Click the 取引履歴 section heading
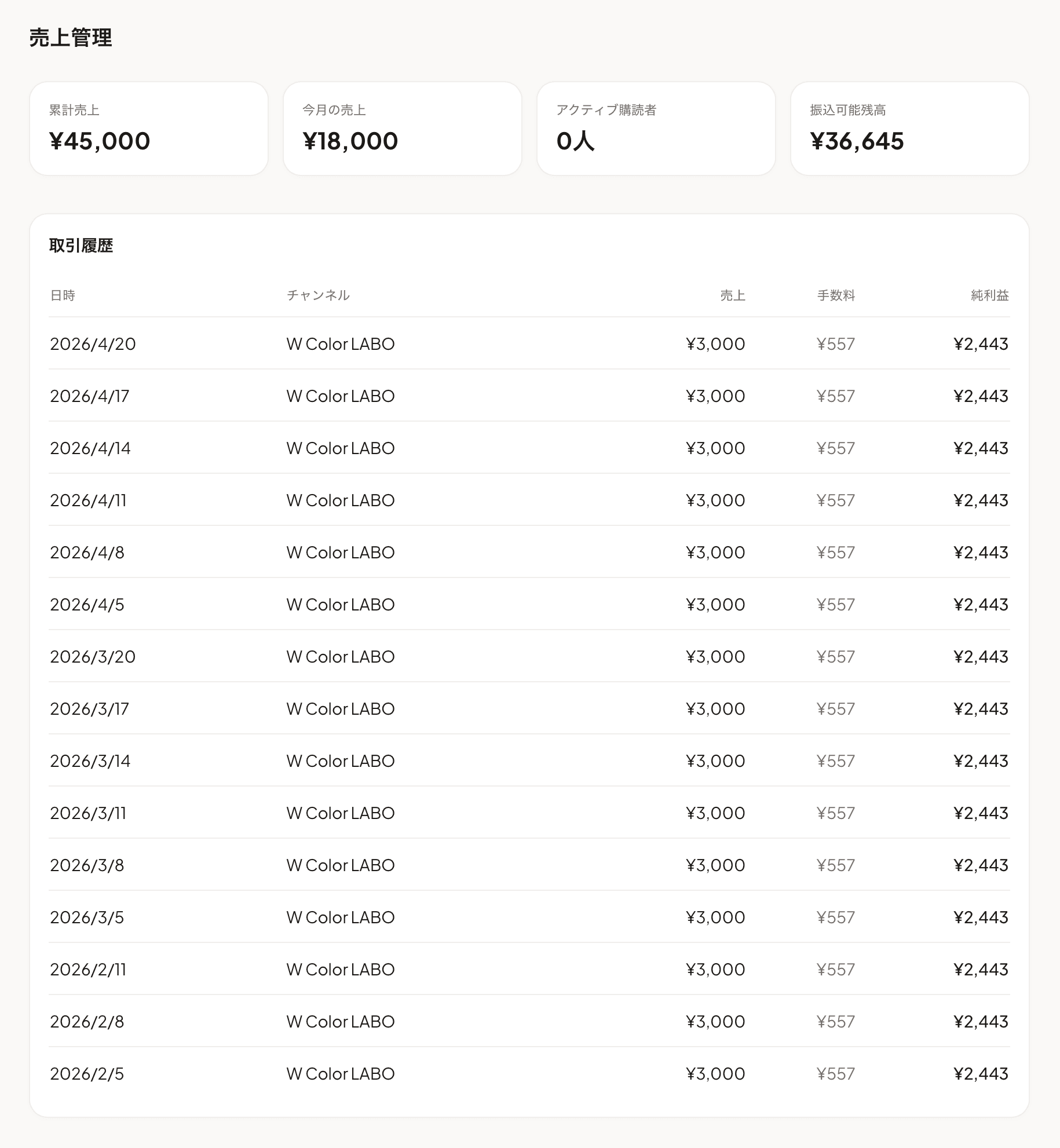Image resolution: width=1060 pixels, height=1148 pixels. tap(81, 246)
